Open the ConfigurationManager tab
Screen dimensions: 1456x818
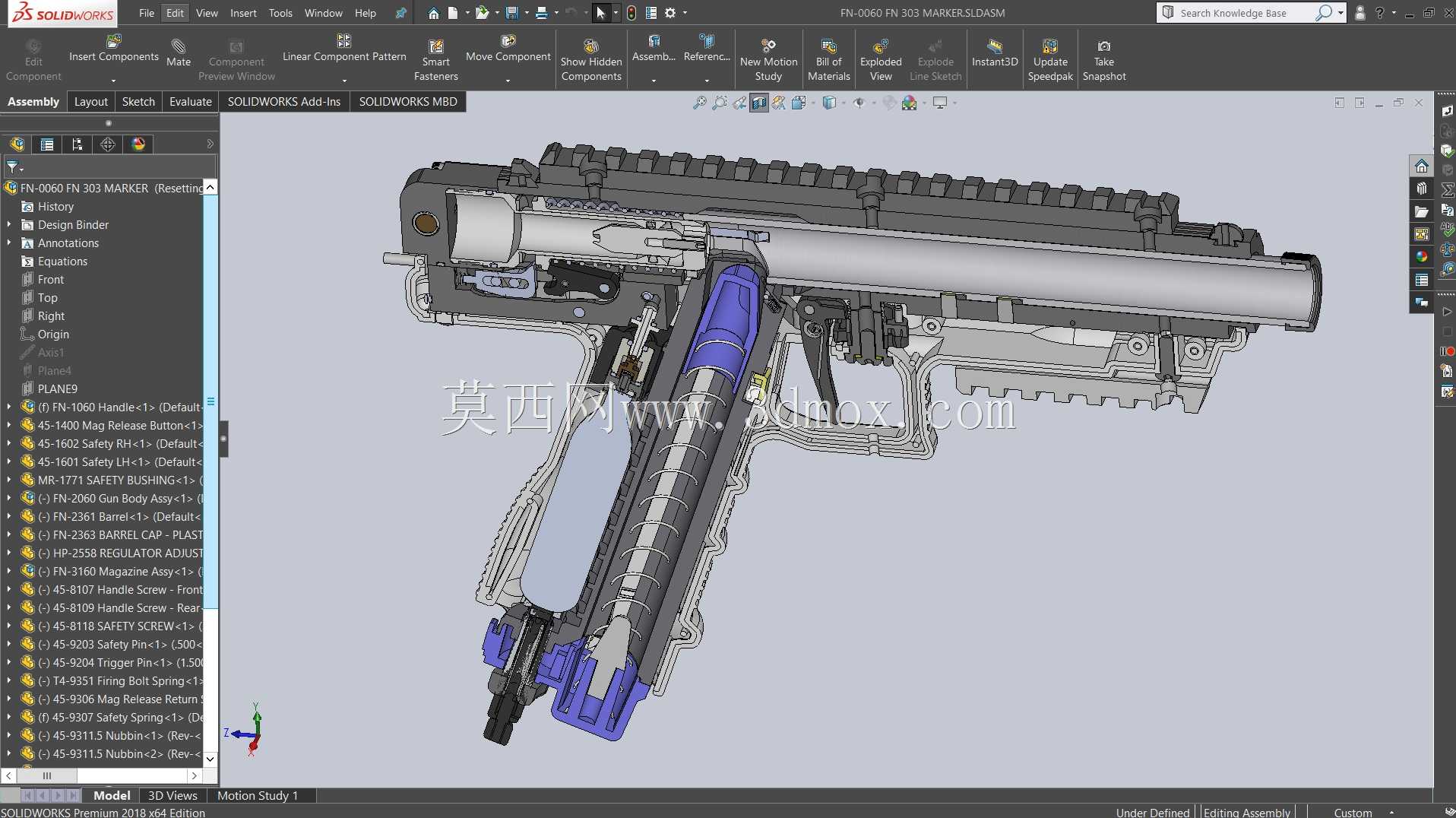[78, 144]
